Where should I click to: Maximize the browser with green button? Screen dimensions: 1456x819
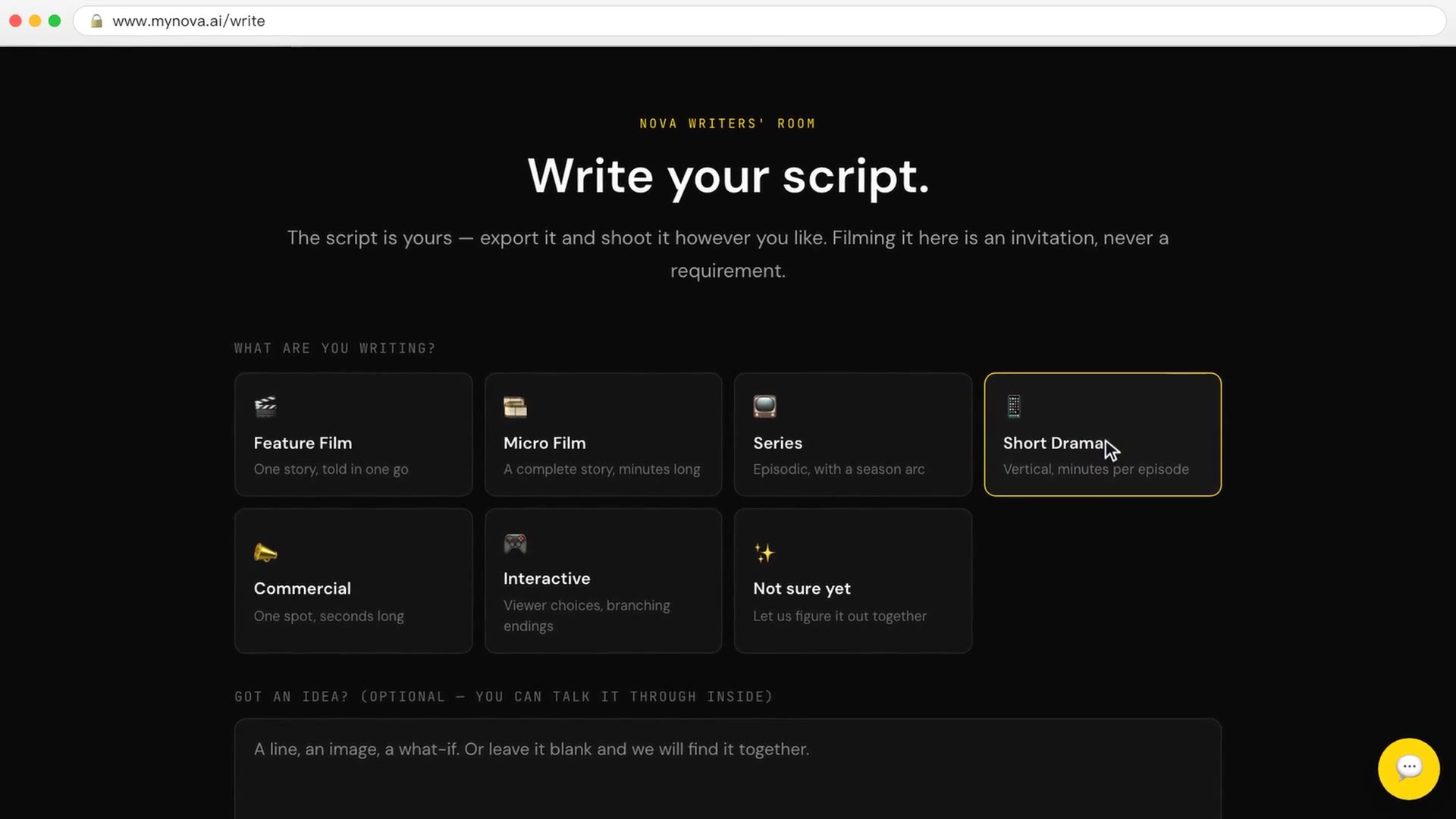pos(55,21)
